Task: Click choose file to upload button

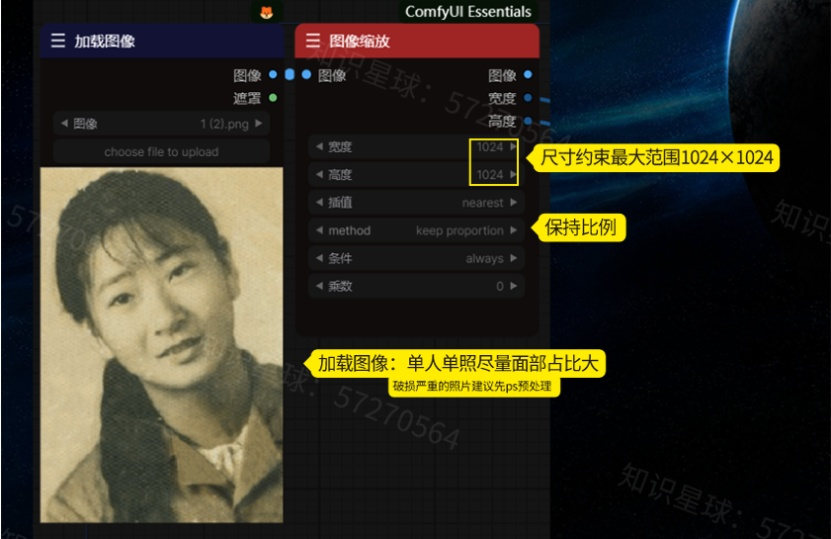Action: 161,152
